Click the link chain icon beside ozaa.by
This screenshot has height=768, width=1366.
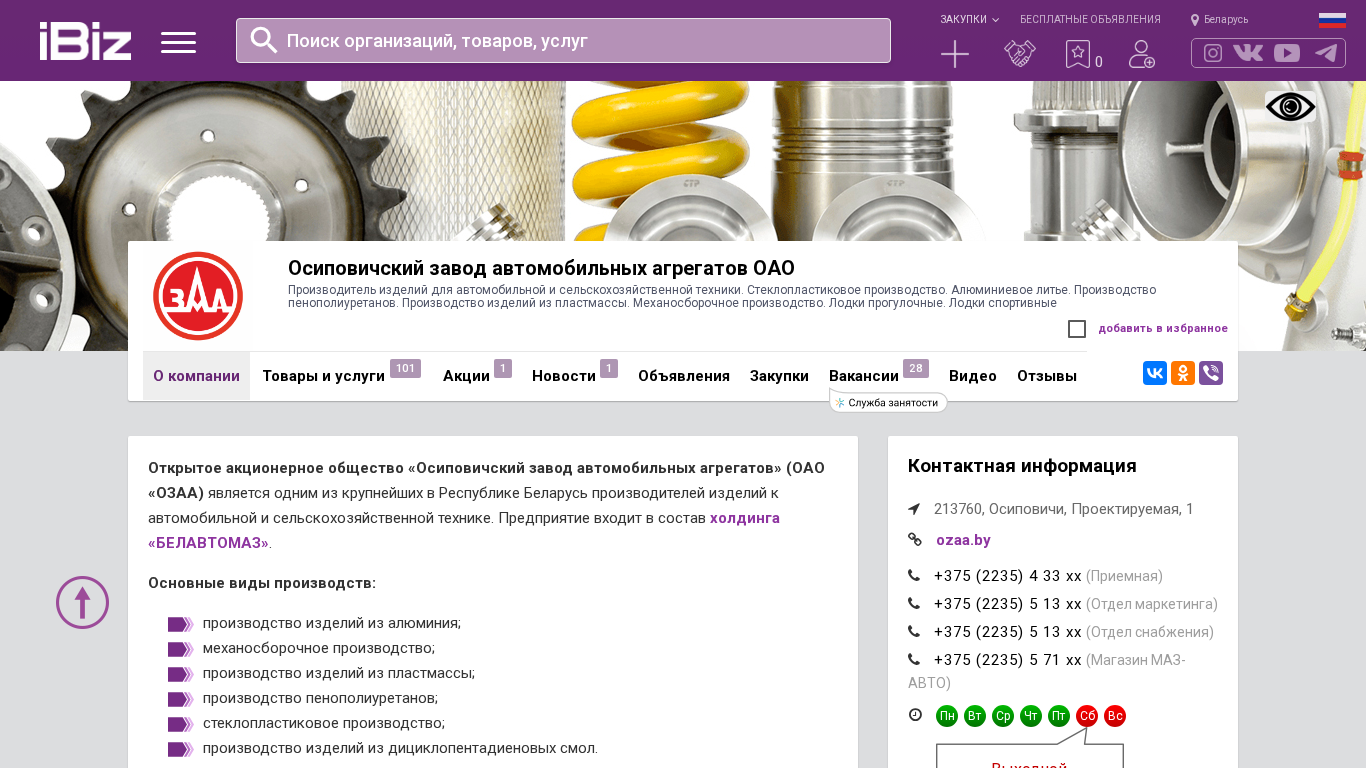(914, 540)
